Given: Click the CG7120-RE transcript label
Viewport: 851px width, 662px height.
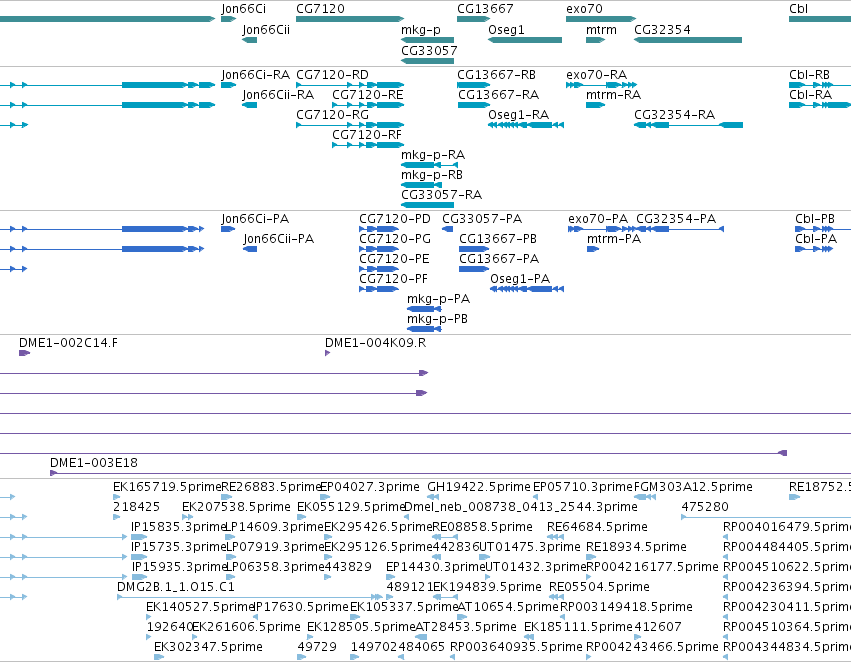Looking at the screenshot, I should pos(367,95).
